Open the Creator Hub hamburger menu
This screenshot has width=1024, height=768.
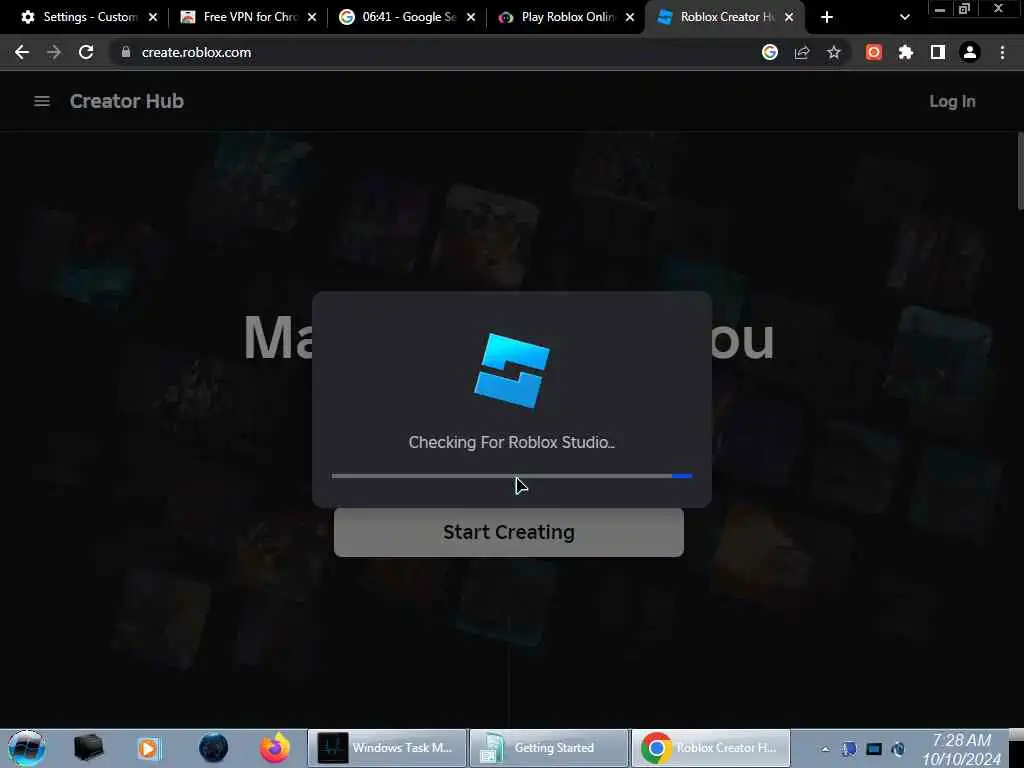pyautogui.click(x=42, y=101)
